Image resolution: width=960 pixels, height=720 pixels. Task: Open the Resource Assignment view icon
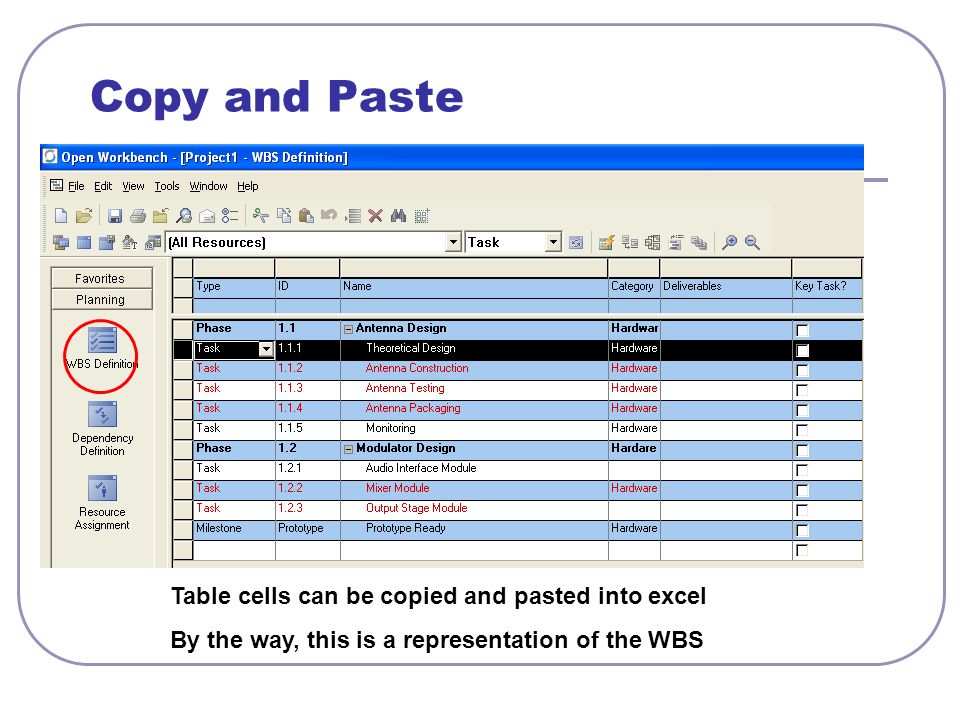[x=102, y=489]
